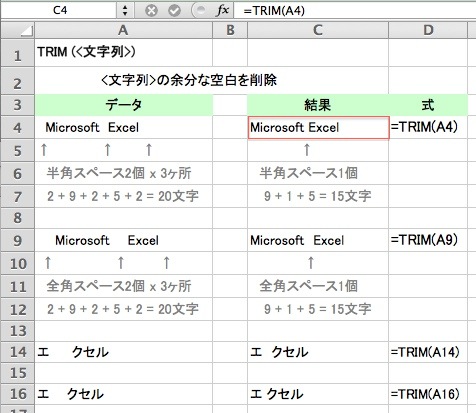
Task: Click the Name Box showing C4
Action: [60, 10]
